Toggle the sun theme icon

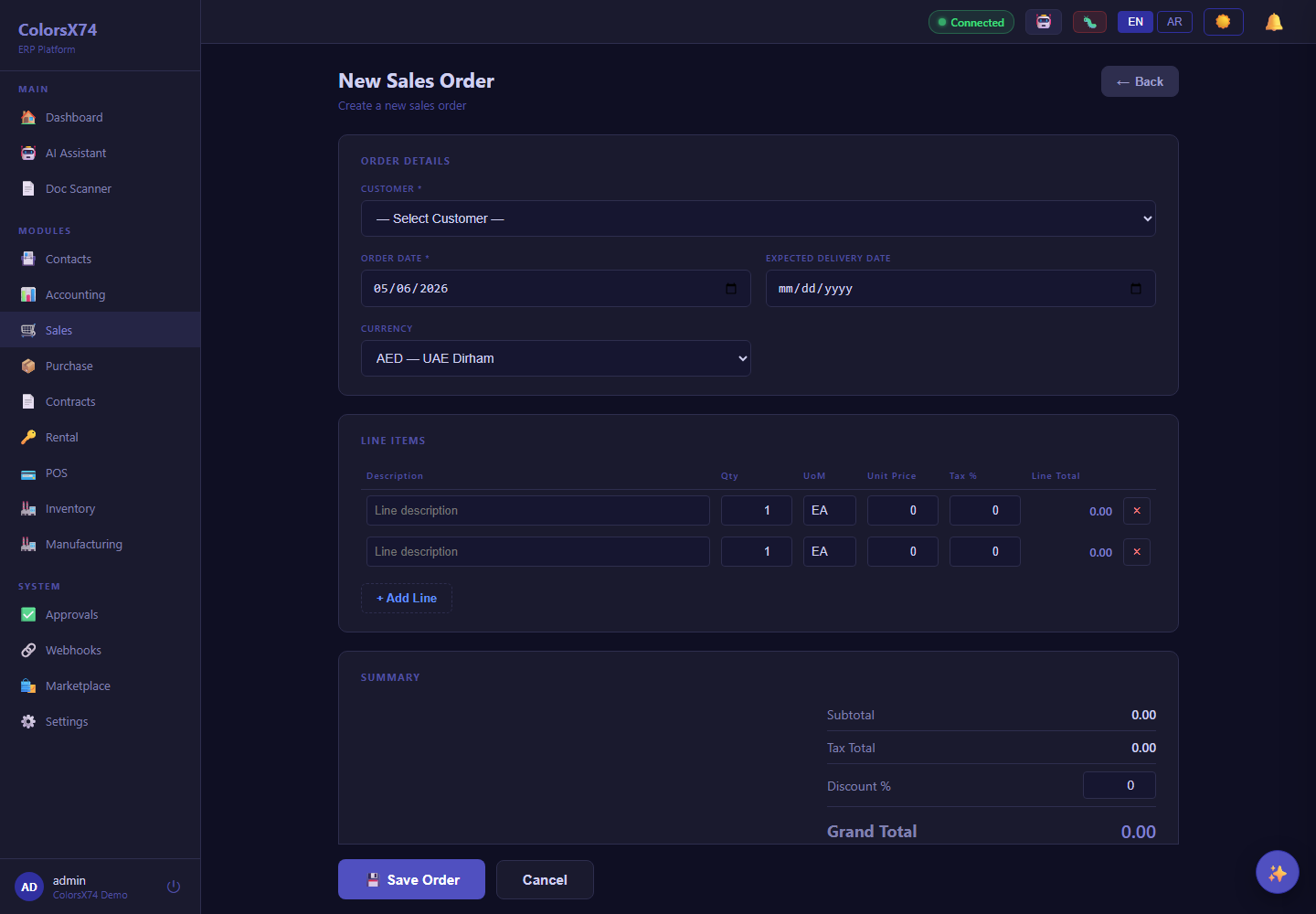click(x=1223, y=22)
